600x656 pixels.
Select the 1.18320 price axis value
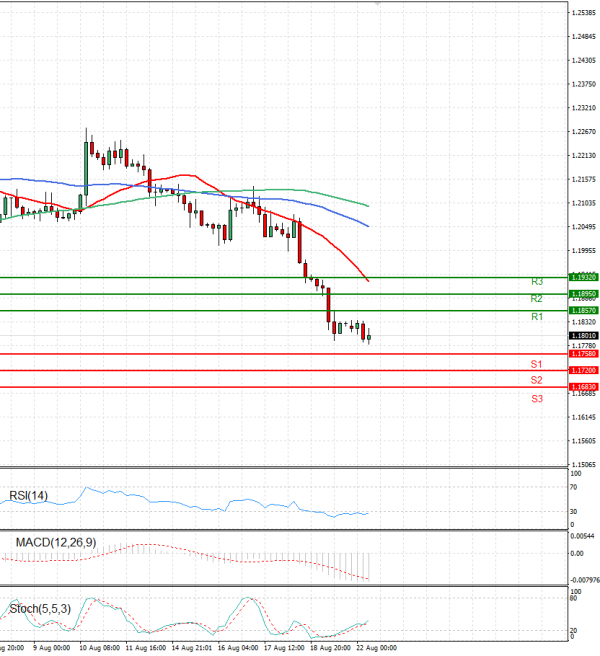point(584,322)
